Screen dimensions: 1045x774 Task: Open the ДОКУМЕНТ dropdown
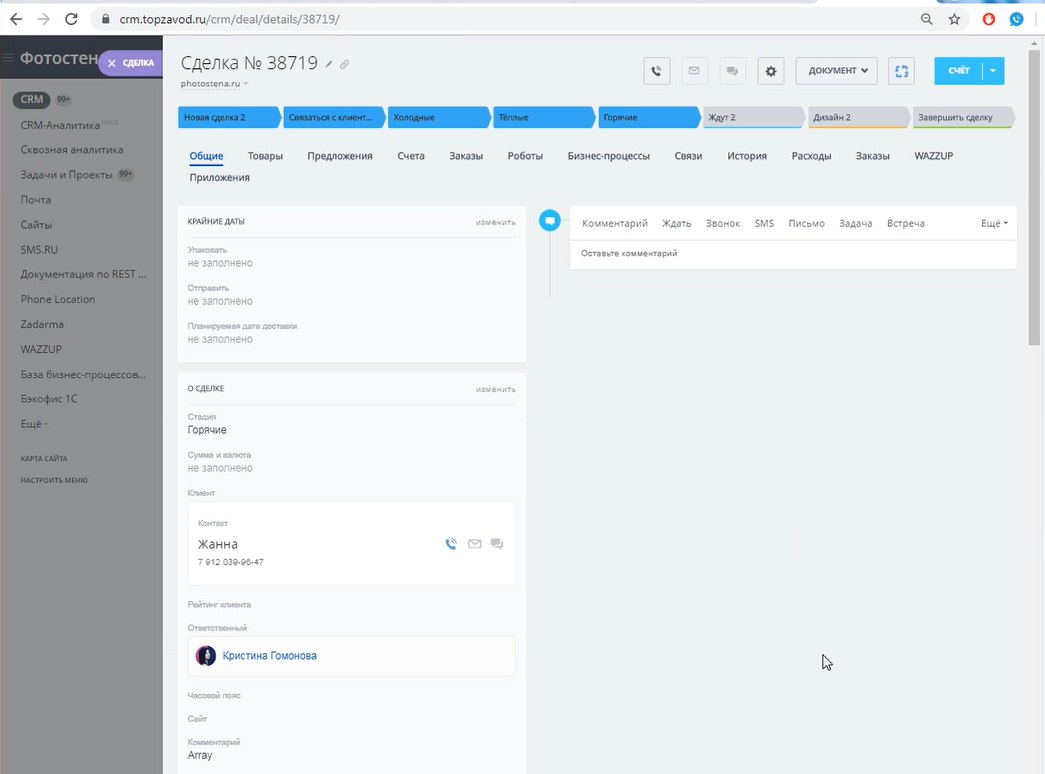pyautogui.click(x=836, y=71)
